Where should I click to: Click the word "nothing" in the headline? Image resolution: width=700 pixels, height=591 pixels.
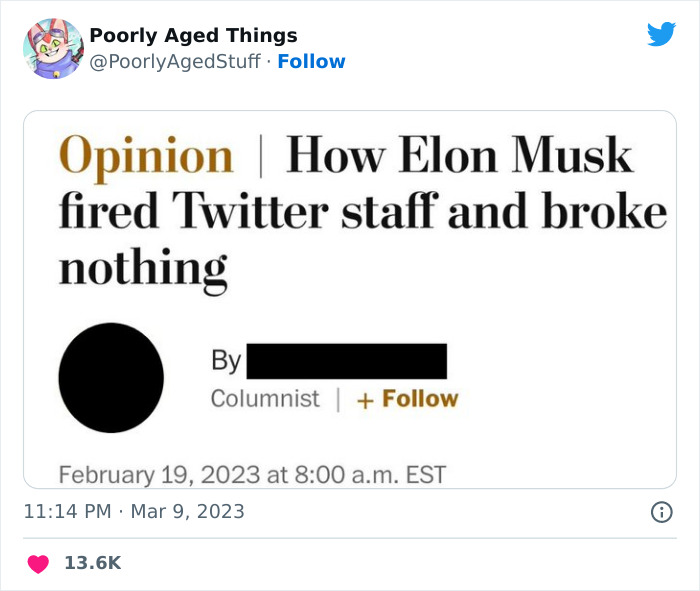pos(143,267)
